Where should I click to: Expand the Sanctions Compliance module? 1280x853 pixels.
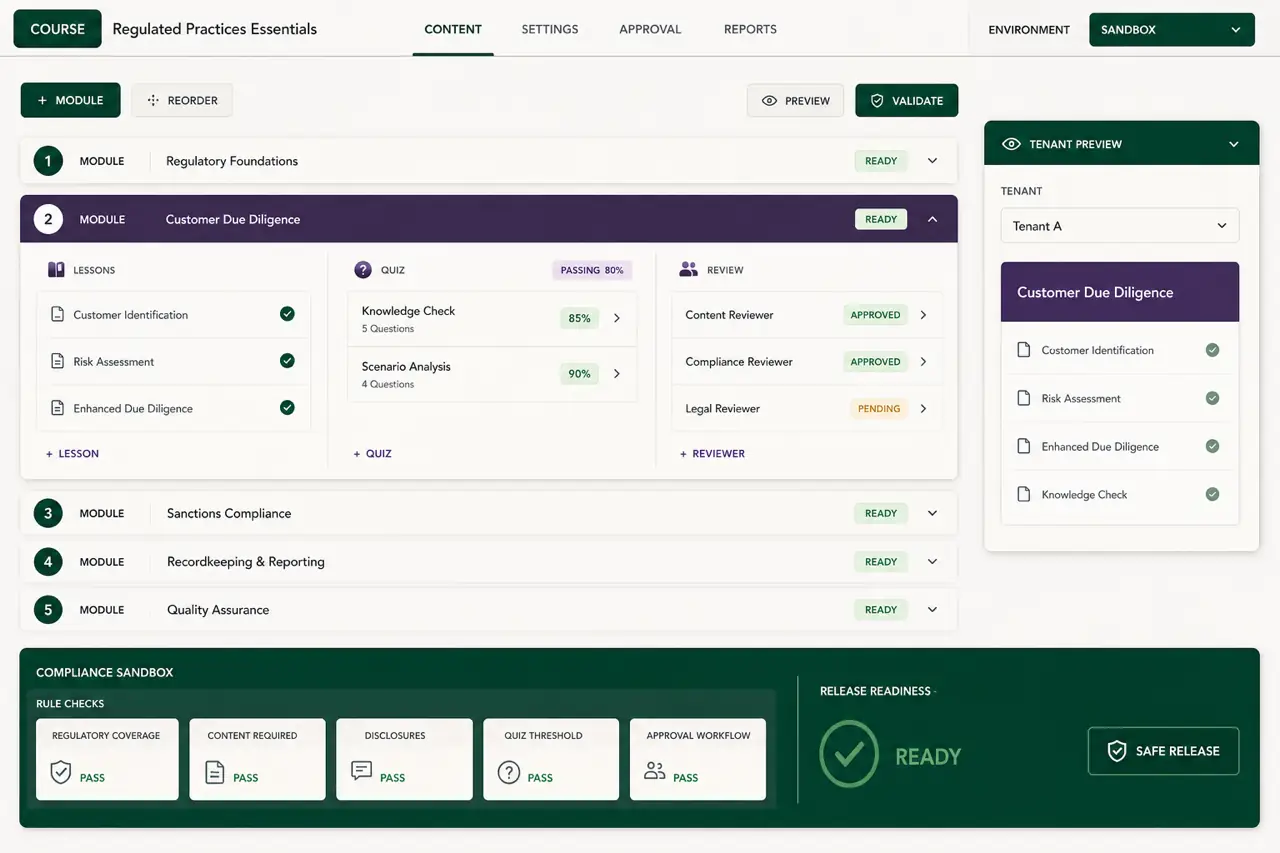[932, 513]
